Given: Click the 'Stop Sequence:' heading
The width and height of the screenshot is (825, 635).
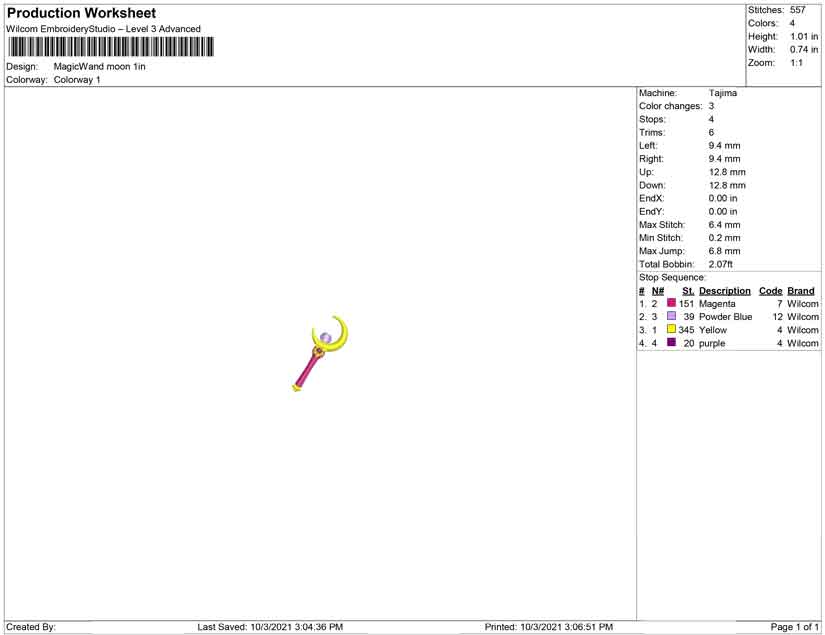Looking at the screenshot, I should pos(672,277).
